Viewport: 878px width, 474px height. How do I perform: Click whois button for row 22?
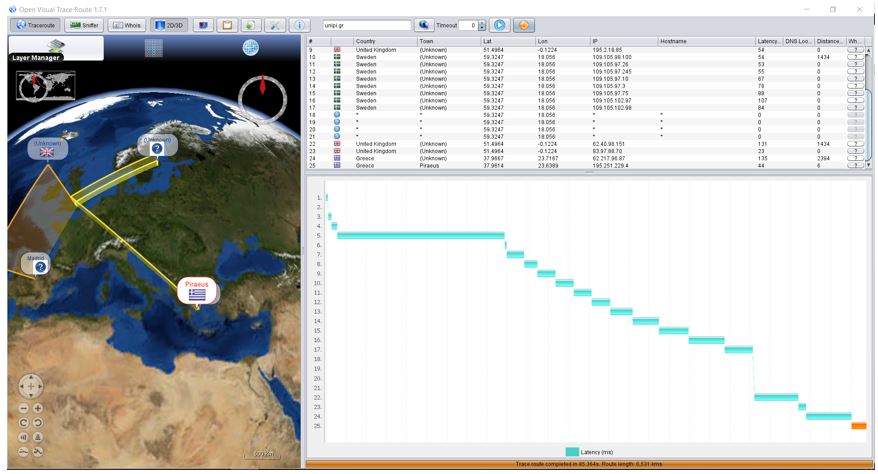pyautogui.click(x=855, y=144)
